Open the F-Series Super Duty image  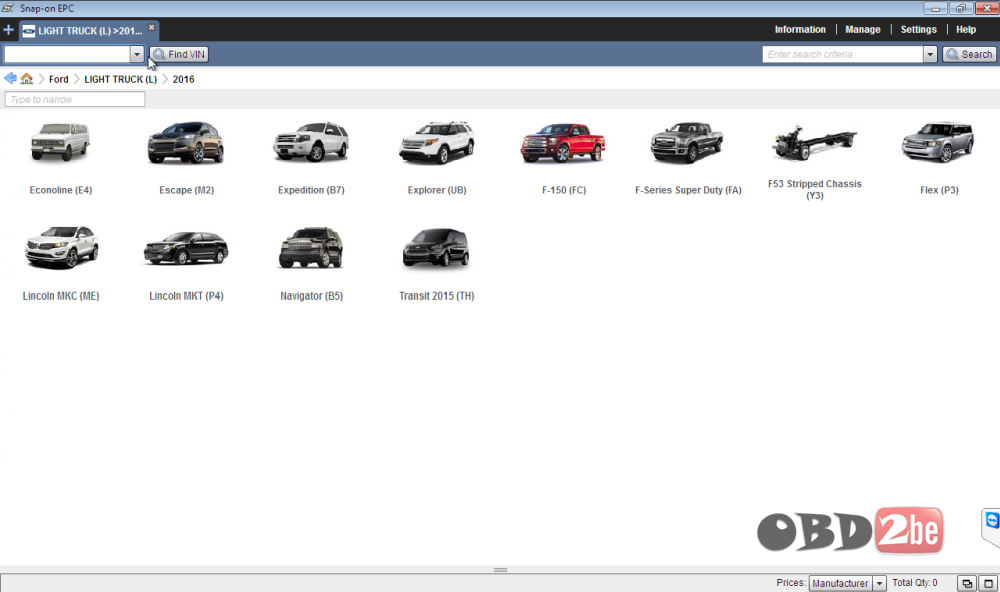tap(688, 142)
